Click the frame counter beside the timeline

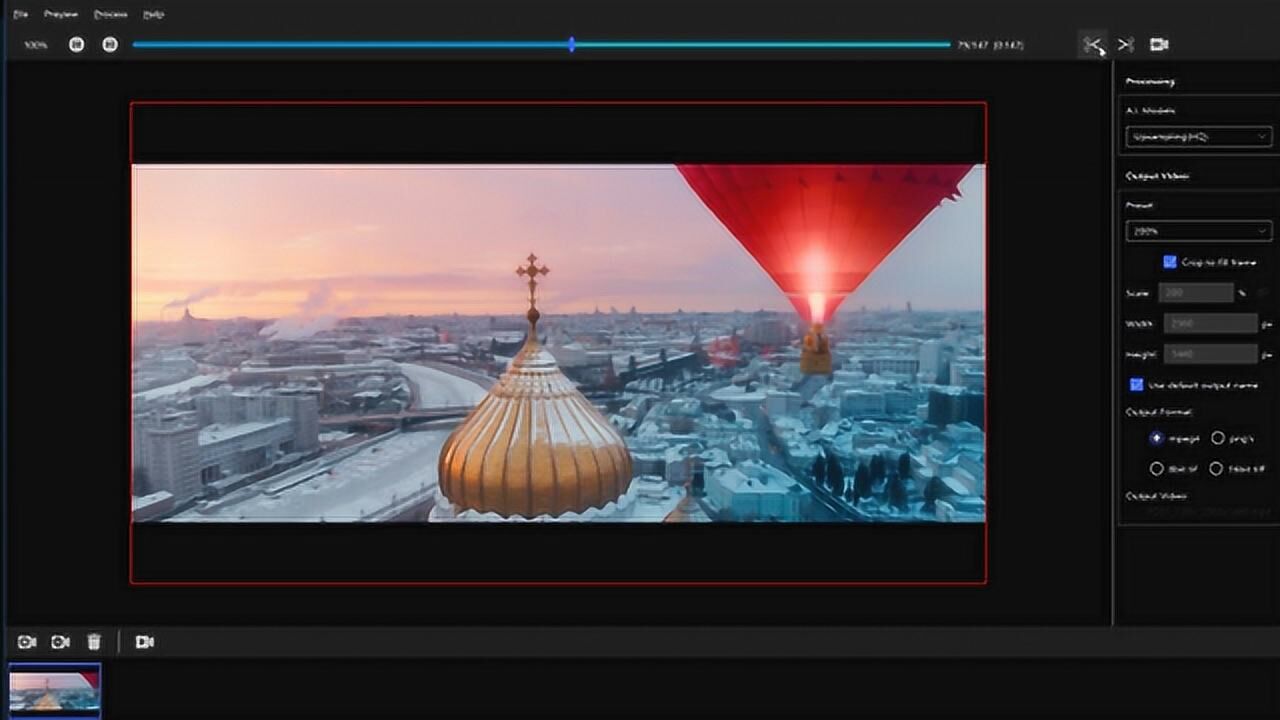coord(990,45)
